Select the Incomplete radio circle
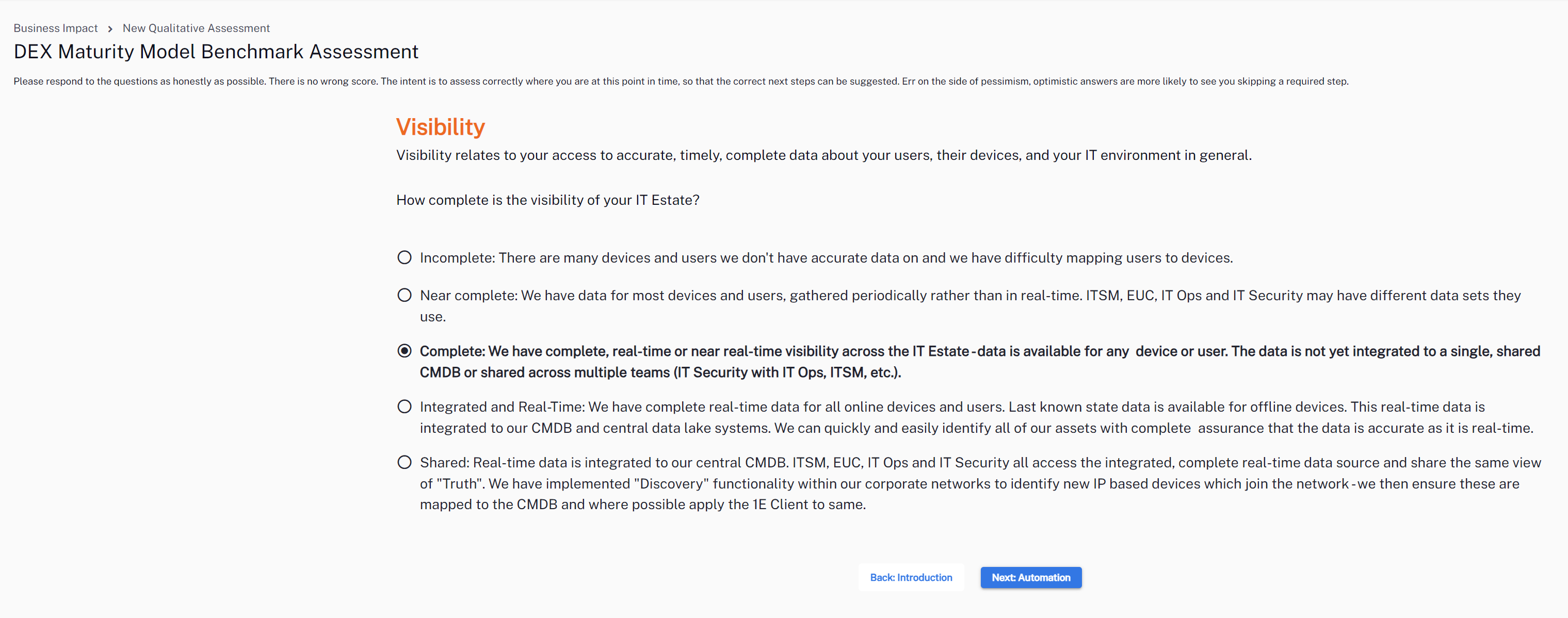The width and height of the screenshot is (1568, 618). (404, 257)
